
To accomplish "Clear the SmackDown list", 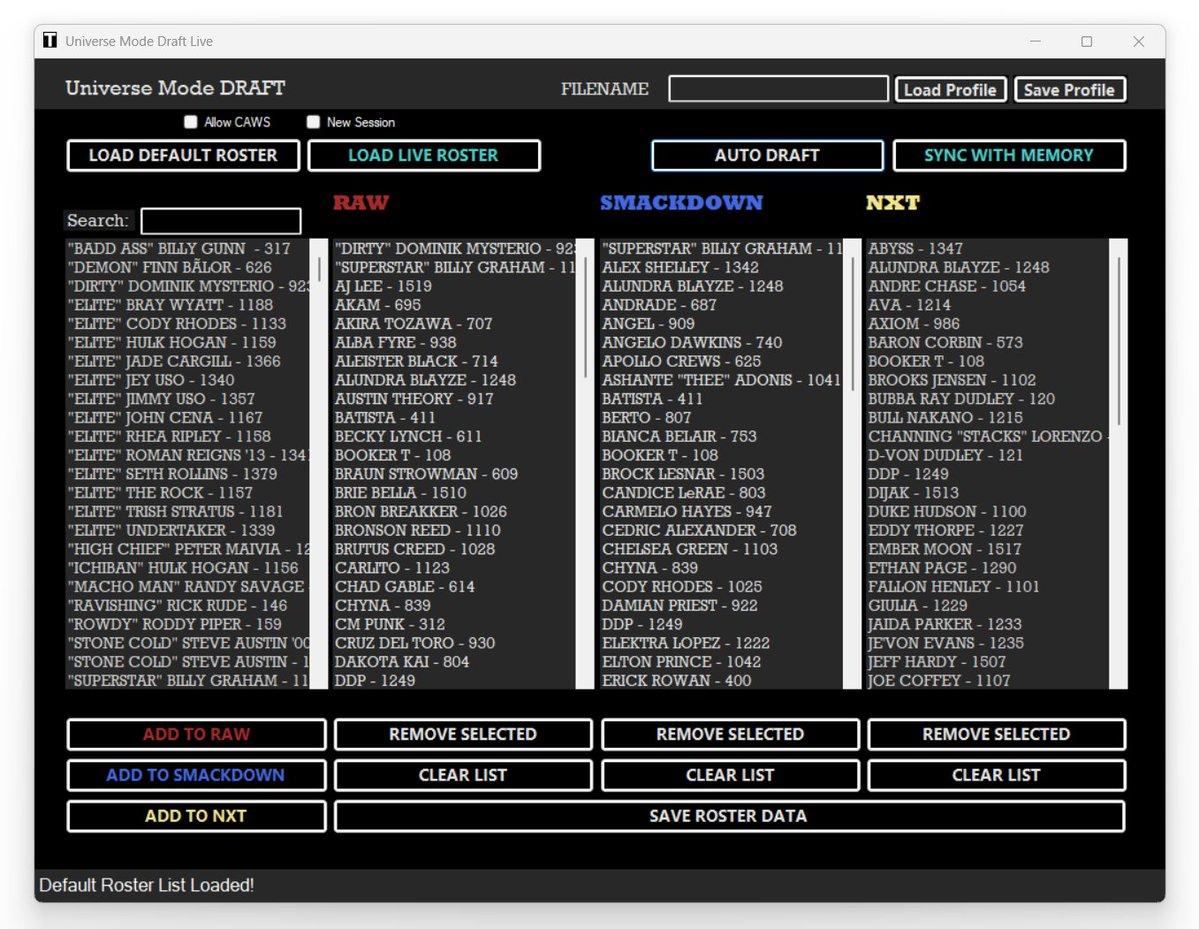I will pyautogui.click(x=730, y=775).
